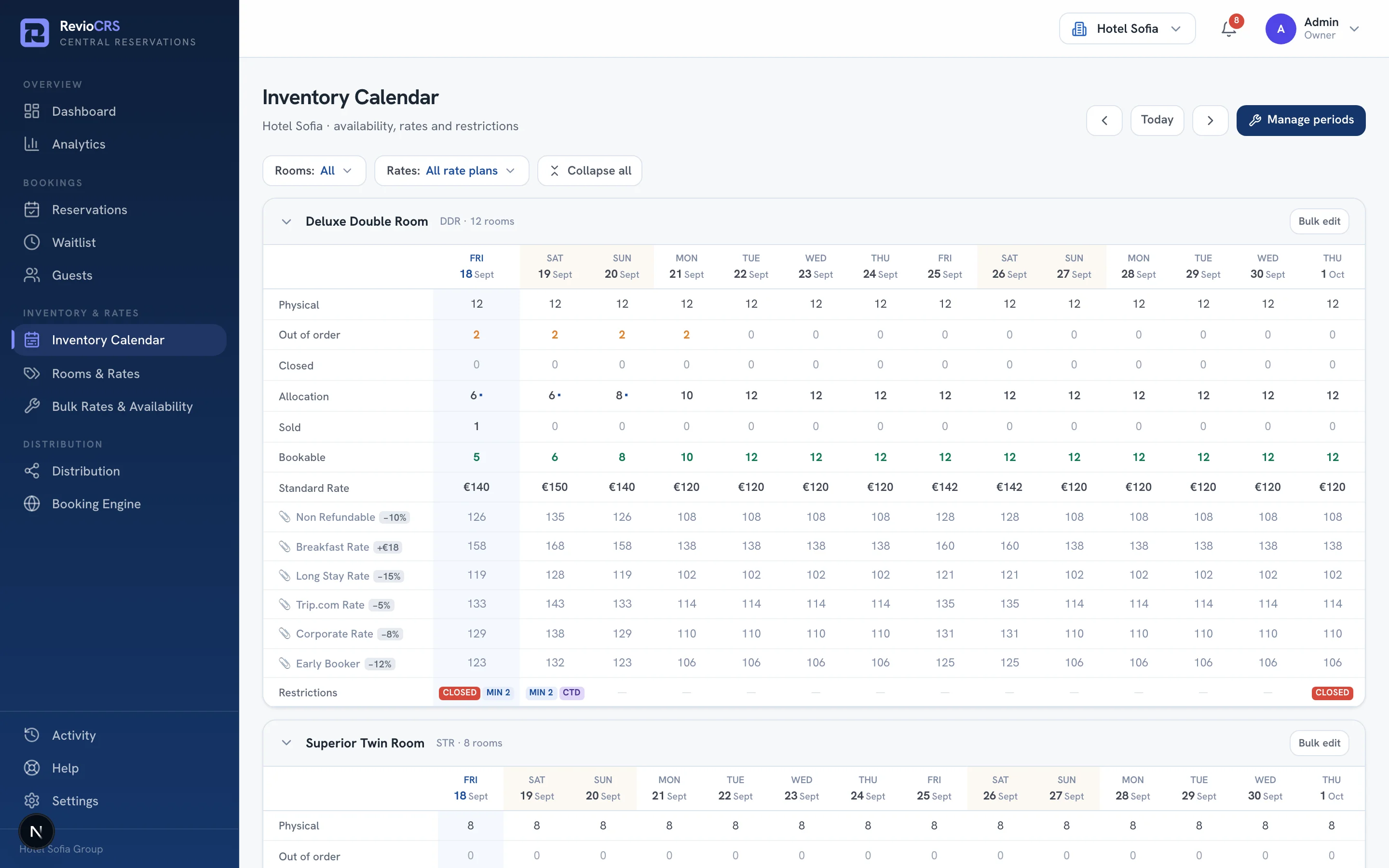1389x868 pixels.
Task: Open the Help page
Action: (x=119, y=768)
